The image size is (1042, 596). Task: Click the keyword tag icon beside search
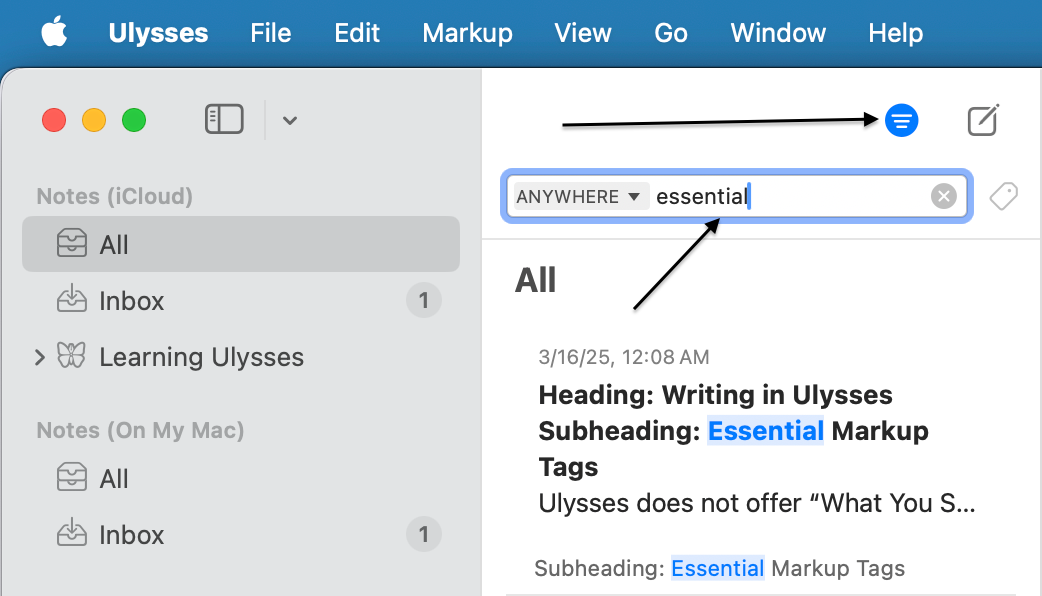[x=1003, y=196]
